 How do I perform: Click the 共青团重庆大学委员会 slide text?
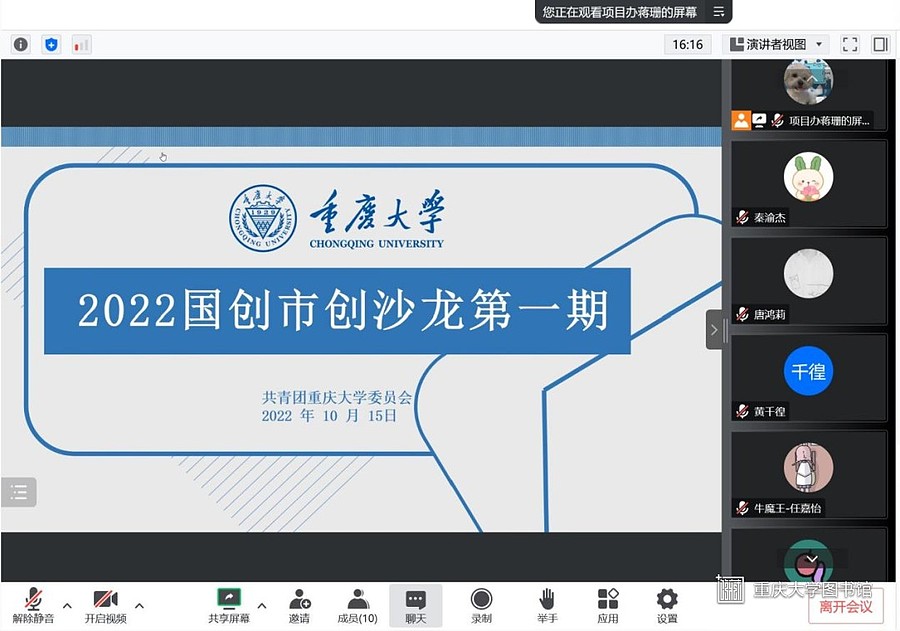336,397
